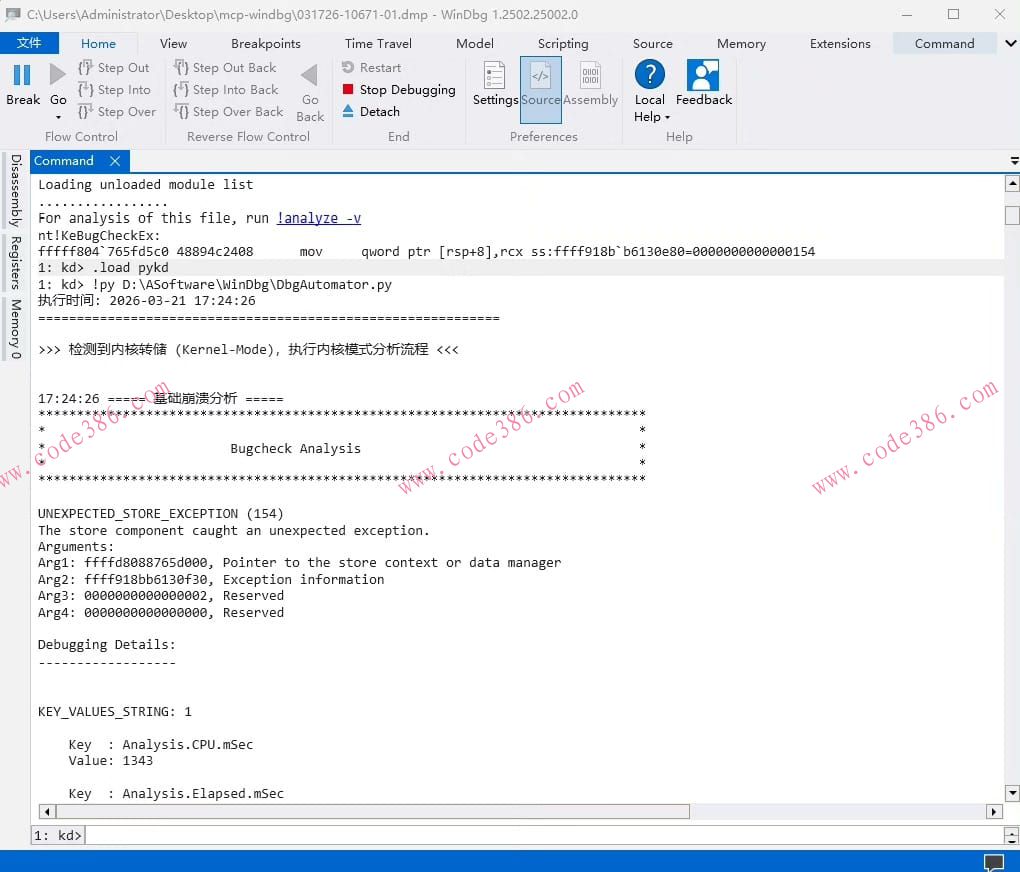Open the Command window options dropdown
Screen dimensions: 1020x872
tap(1014, 161)
